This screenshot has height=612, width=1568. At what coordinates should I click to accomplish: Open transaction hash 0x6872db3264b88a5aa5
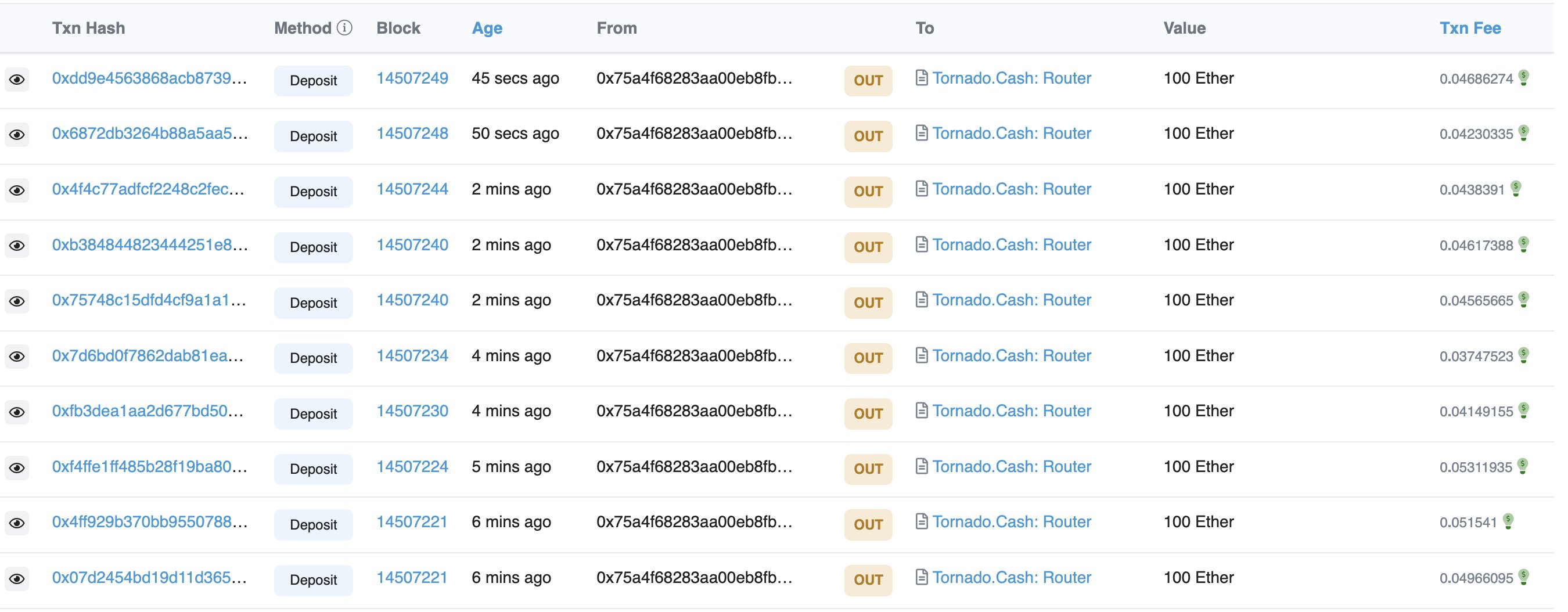(x=150, y=134)
